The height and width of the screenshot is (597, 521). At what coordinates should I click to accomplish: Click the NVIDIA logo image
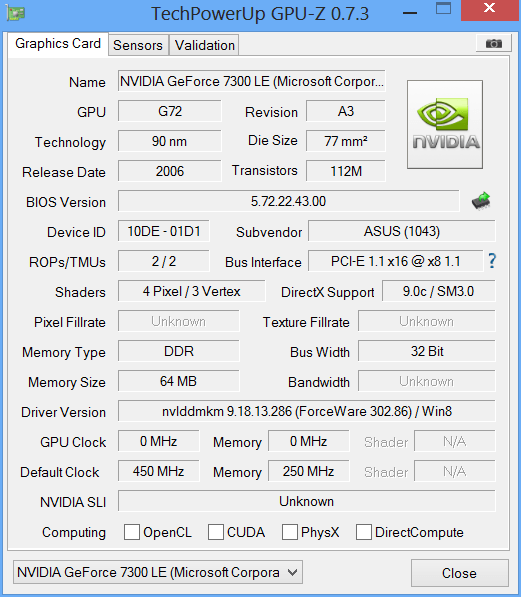pos(445,124)
